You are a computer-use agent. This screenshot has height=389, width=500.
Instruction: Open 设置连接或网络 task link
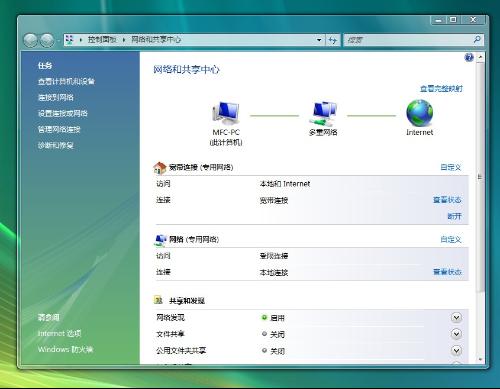(62, 113)
